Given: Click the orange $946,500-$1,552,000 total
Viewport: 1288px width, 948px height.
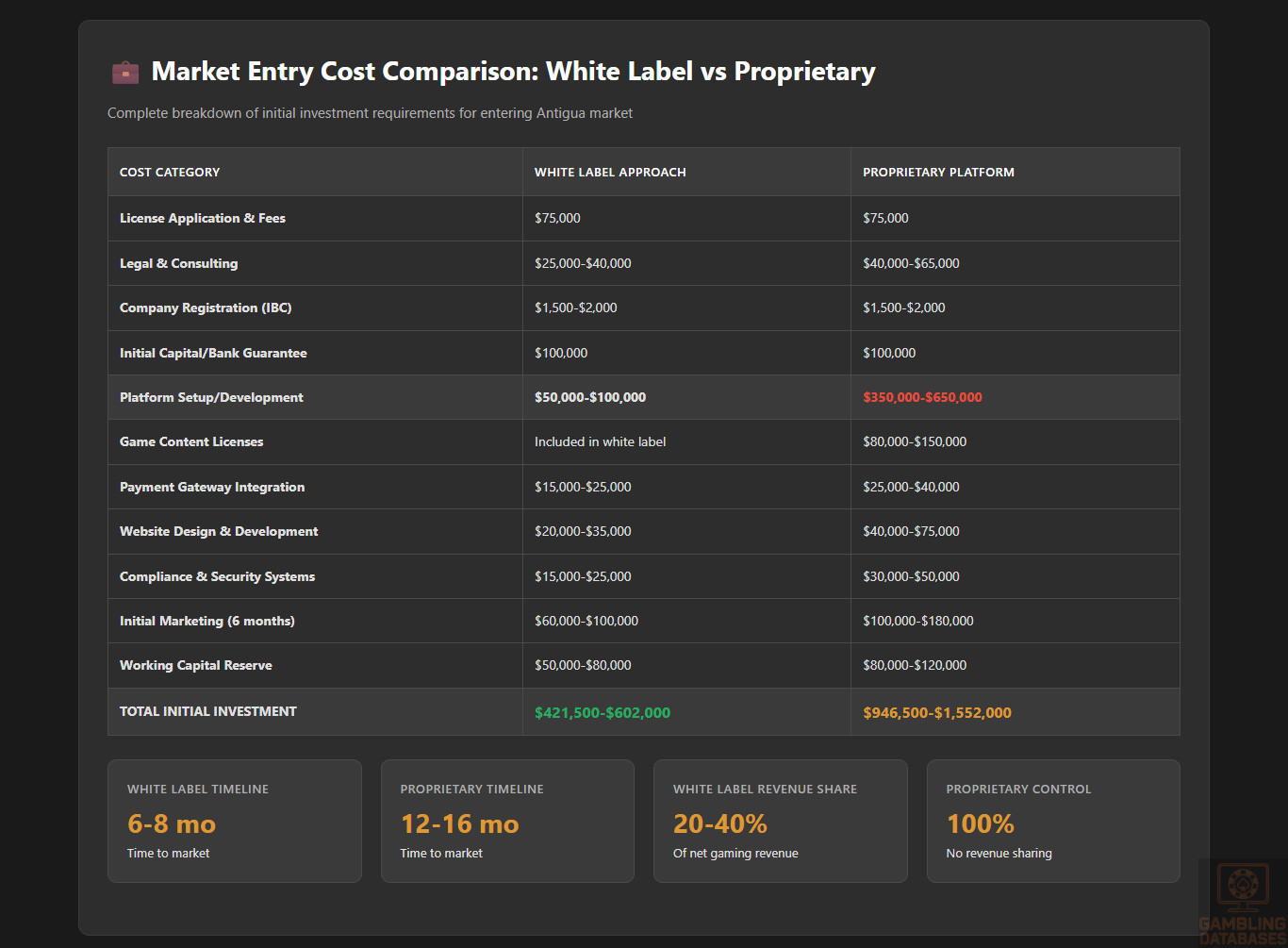Looking at the screenshot, I should coord(937,713).
